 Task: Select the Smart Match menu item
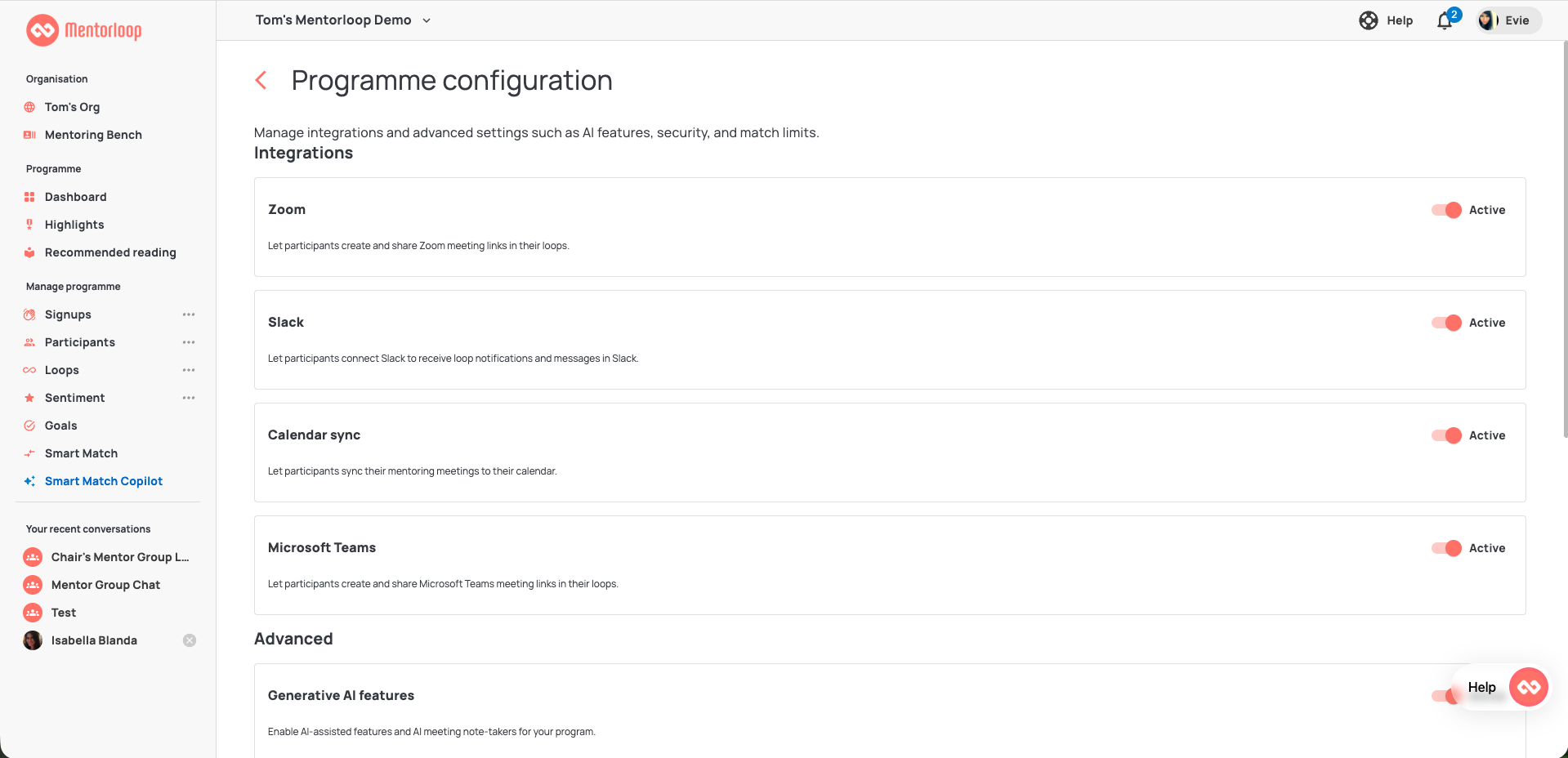[x=81, y=453]
